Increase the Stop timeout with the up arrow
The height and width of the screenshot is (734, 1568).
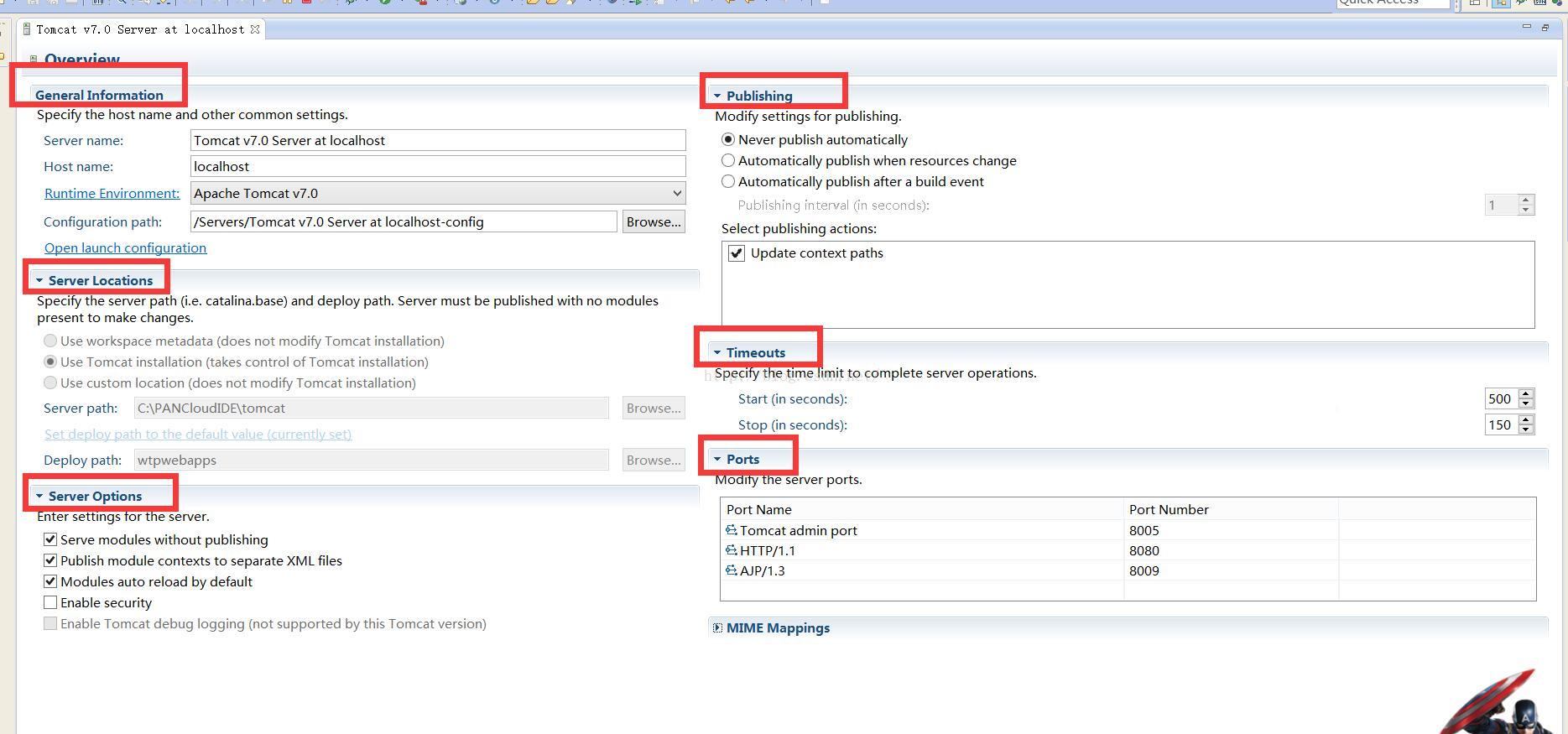click(1526, 419)
